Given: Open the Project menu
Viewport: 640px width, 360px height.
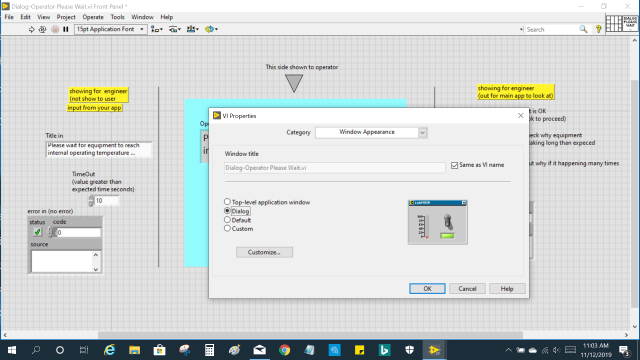Looking at the screenshot, I should 66,17.
